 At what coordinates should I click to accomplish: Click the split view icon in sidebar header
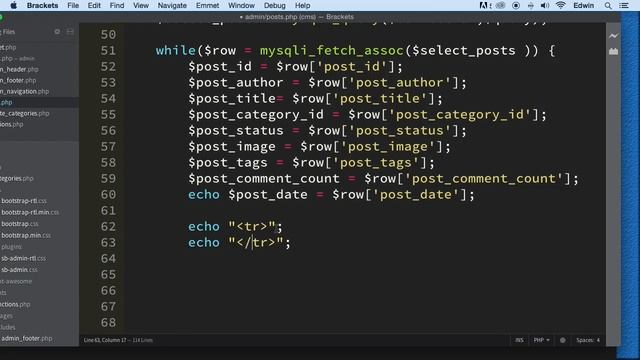pos(70,31)
